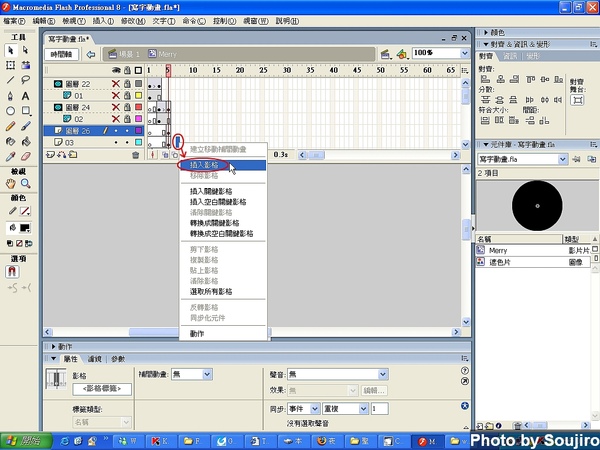Click frame 5 on the timeline ruler

168,70
